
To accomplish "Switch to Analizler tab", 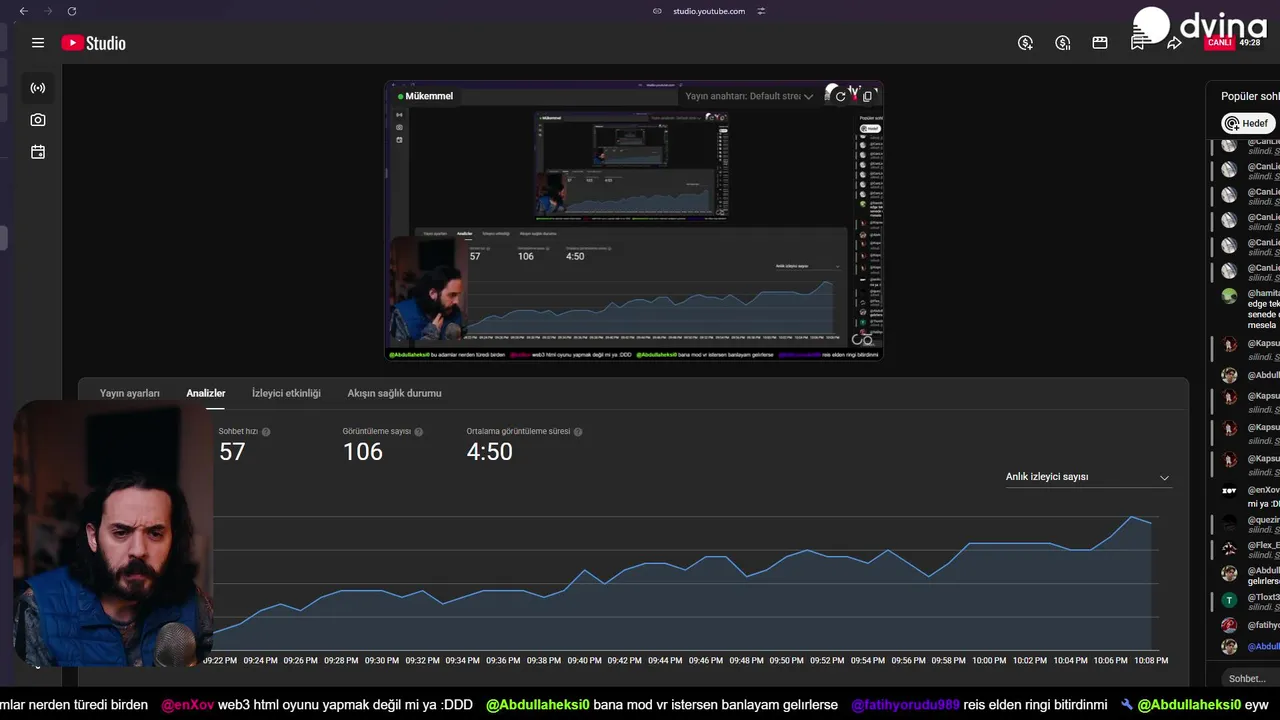I will click(x=206, y=393).
